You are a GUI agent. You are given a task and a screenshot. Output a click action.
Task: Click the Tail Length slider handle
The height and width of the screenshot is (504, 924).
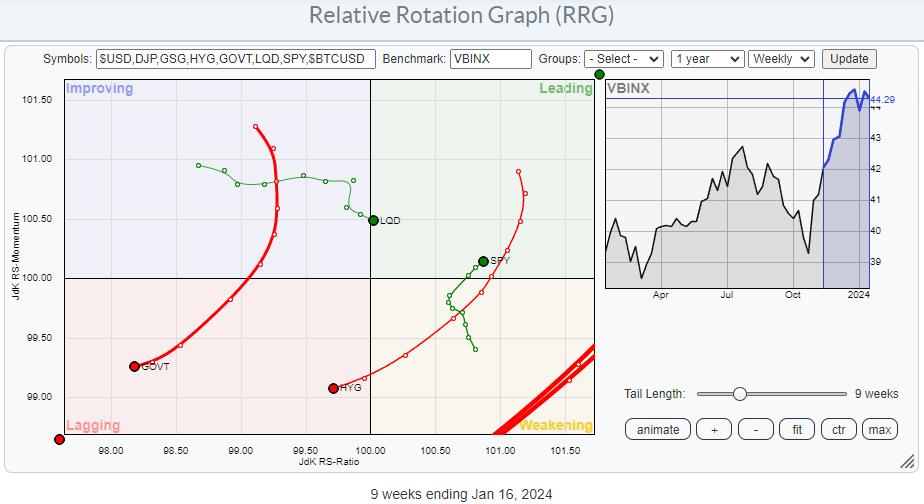739,394
